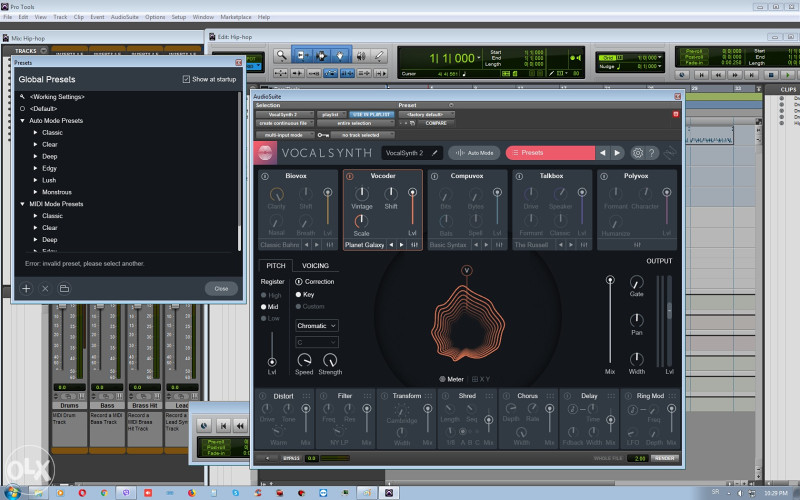Click the V anchor on the visualizer
The image size is (800, 500).
(466, 270)
